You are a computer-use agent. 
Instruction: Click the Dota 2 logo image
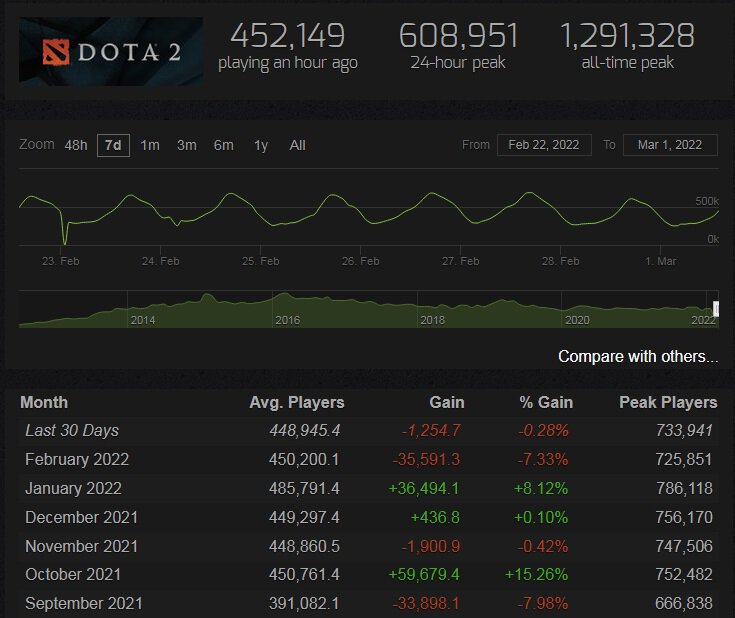tap(111, 51)
